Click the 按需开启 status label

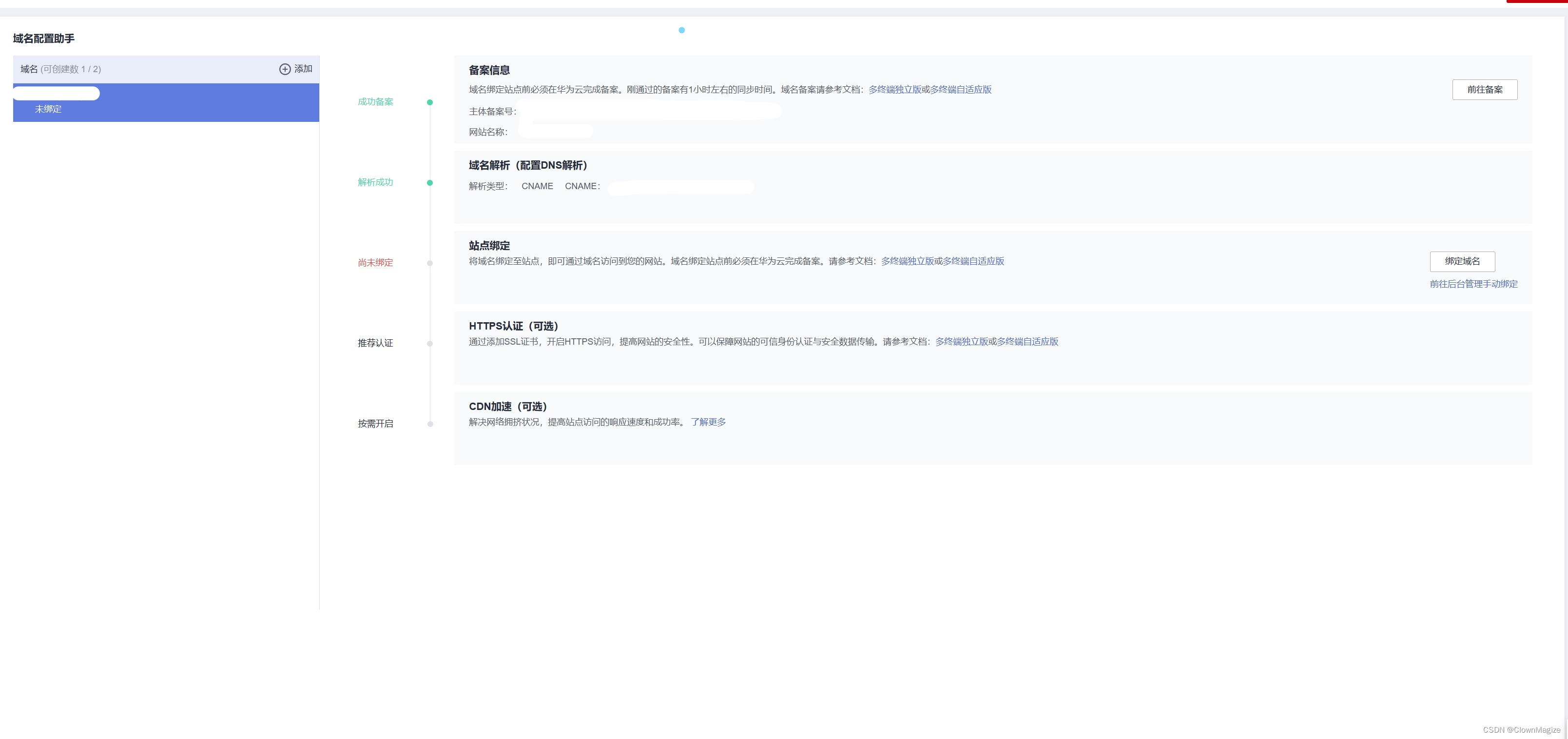tap(375, 423)
